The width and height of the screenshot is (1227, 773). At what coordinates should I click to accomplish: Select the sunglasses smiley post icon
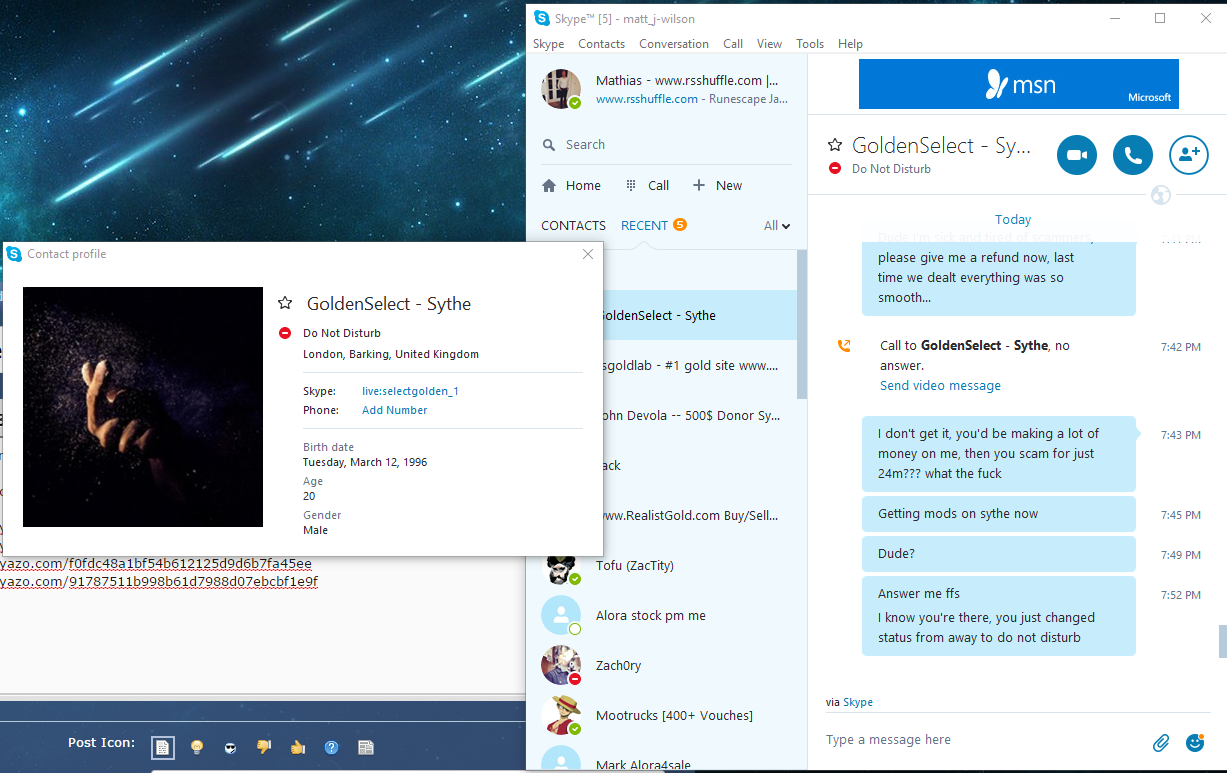[230, 747]
